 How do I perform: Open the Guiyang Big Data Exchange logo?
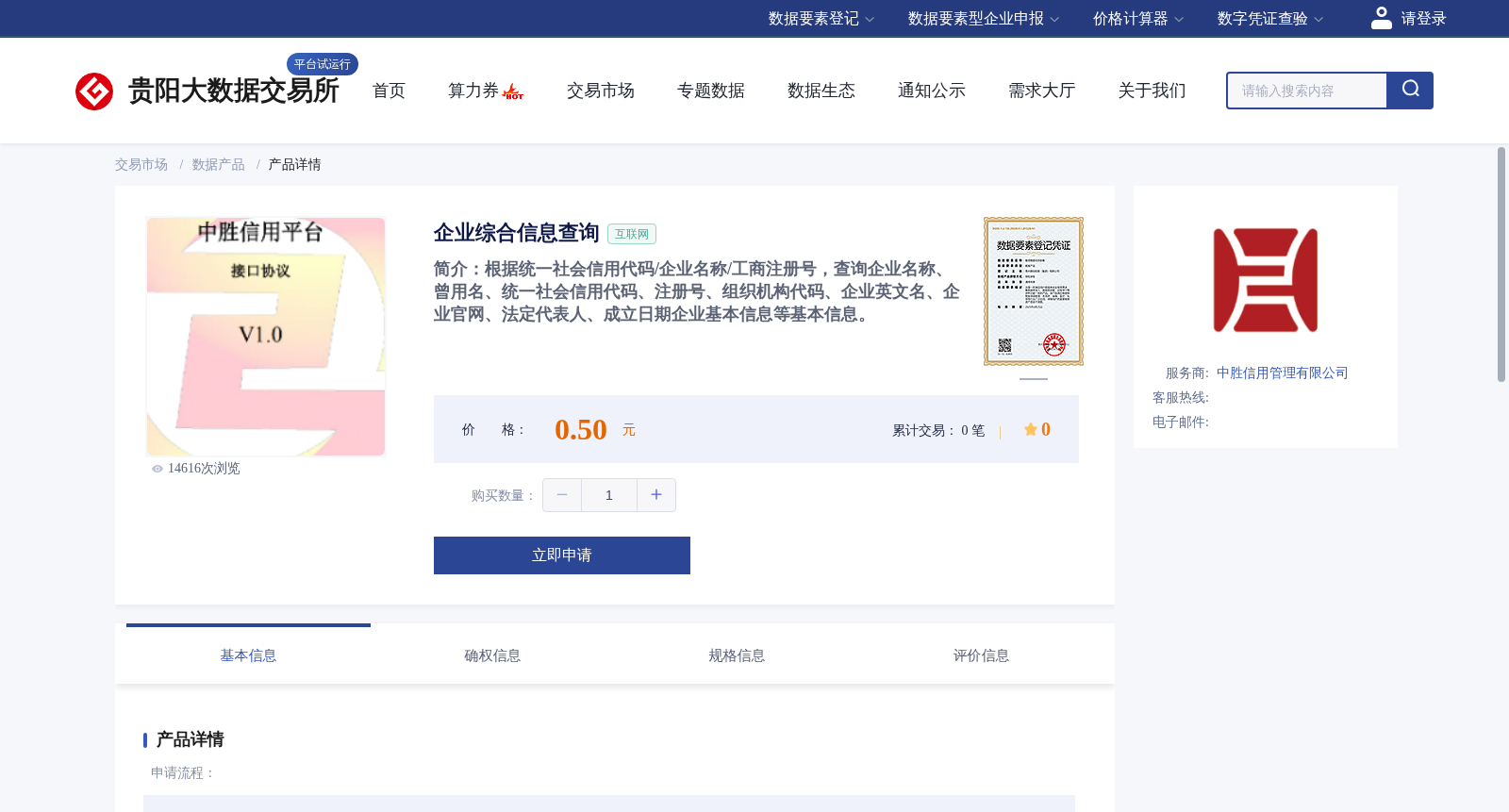[x=207, y=91]
